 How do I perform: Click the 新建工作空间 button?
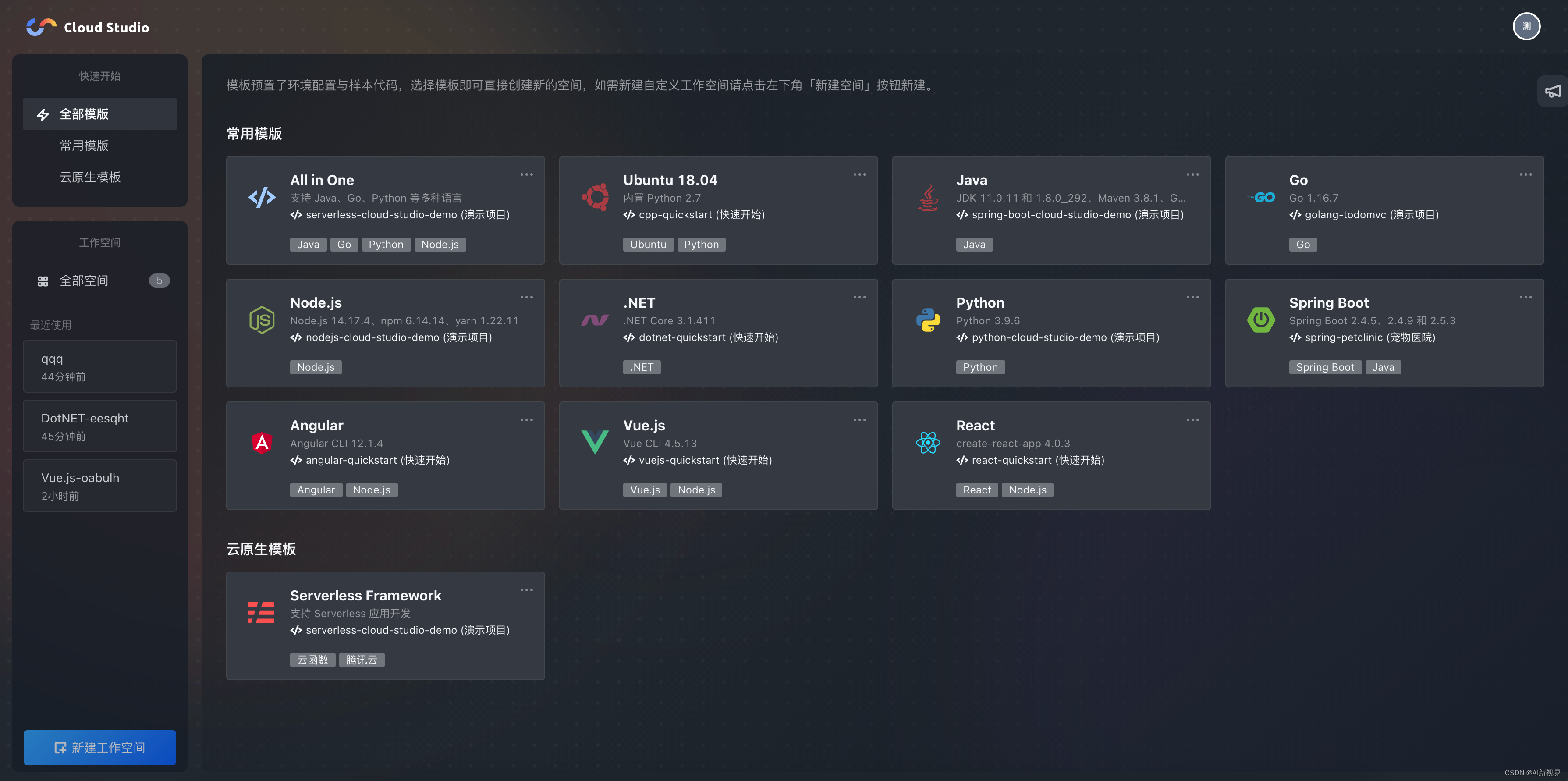(x=100, y=748)
